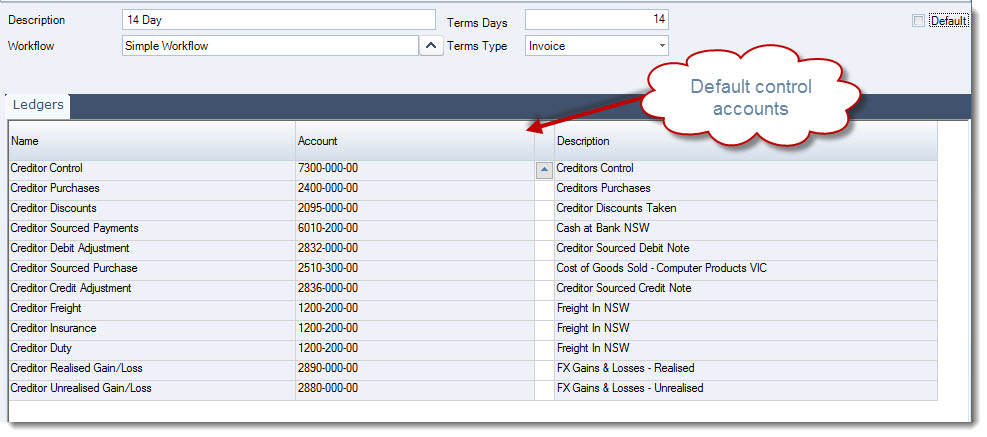
Task: Sort by the Name column header
Action: (x=152, y=141)
